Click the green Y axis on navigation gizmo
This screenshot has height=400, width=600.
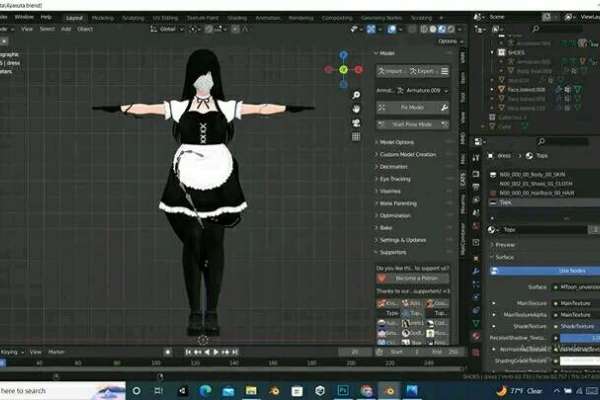coord(344,70)
